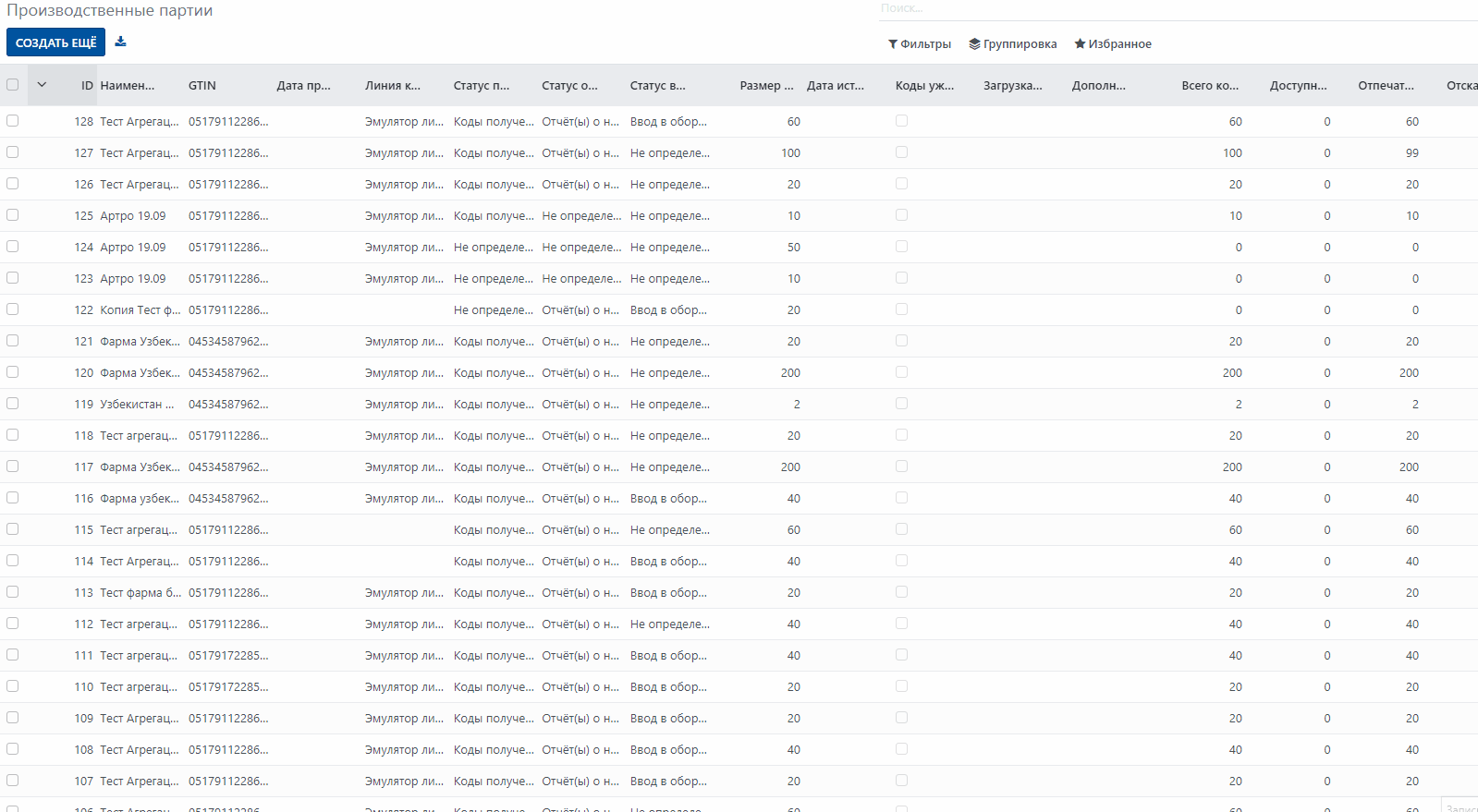Screen dimensions: 1478x812
Task: Toggle Коды уже checkbox in row 125
Action: coord(901,215)
